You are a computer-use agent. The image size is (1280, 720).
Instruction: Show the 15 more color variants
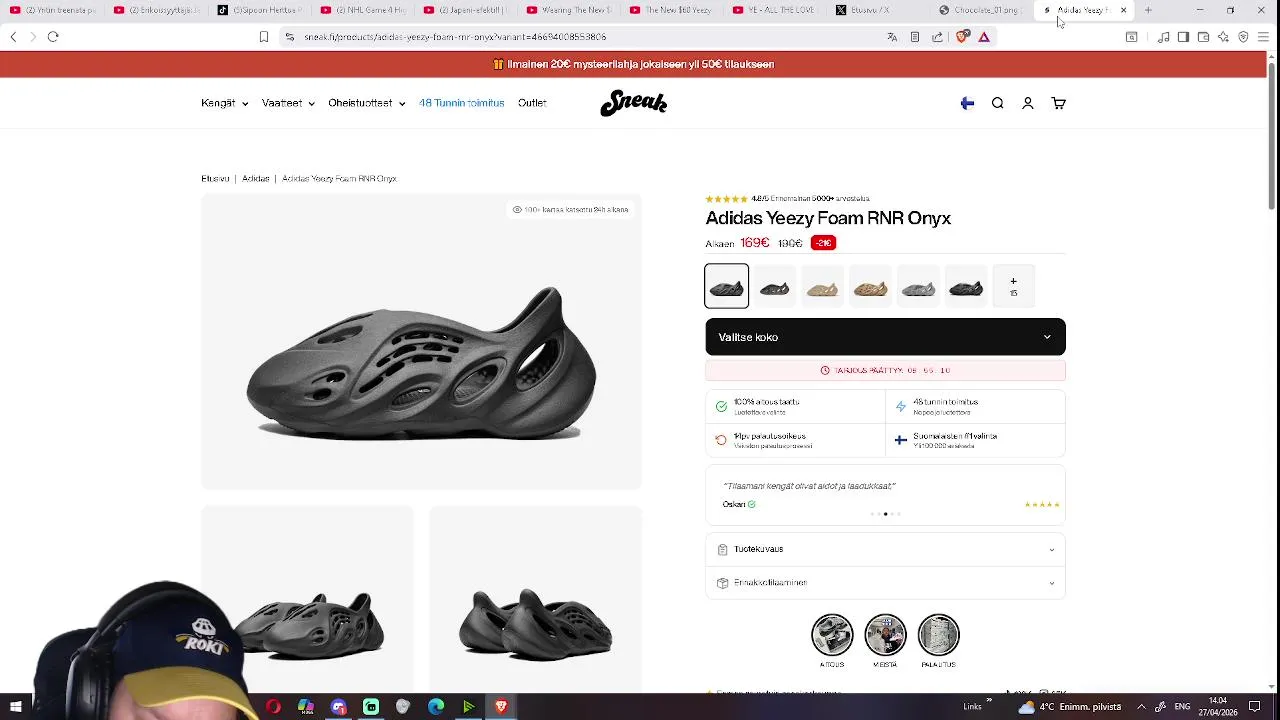1013,287
